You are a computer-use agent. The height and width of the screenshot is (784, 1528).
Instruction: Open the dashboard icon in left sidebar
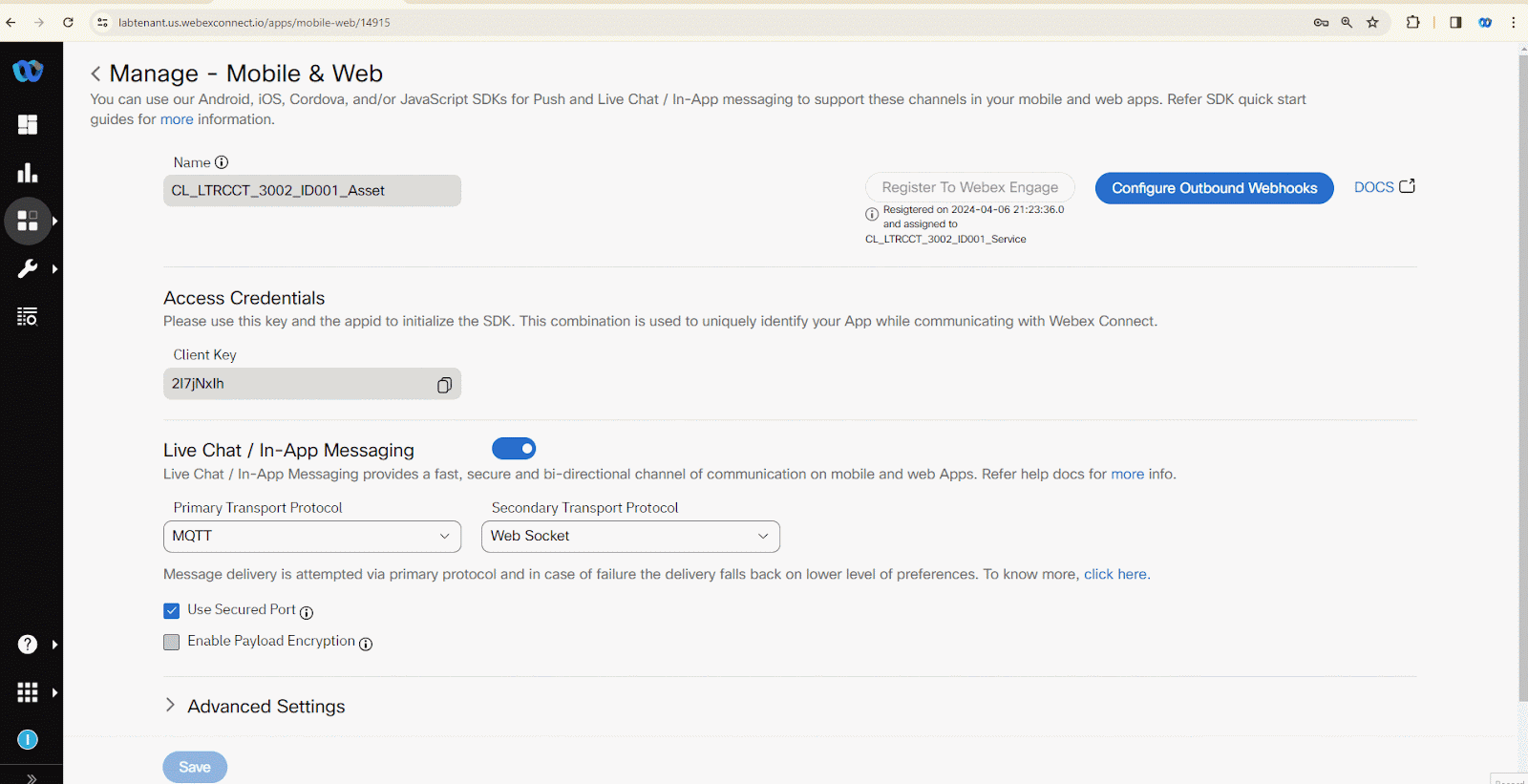point(28,125)
